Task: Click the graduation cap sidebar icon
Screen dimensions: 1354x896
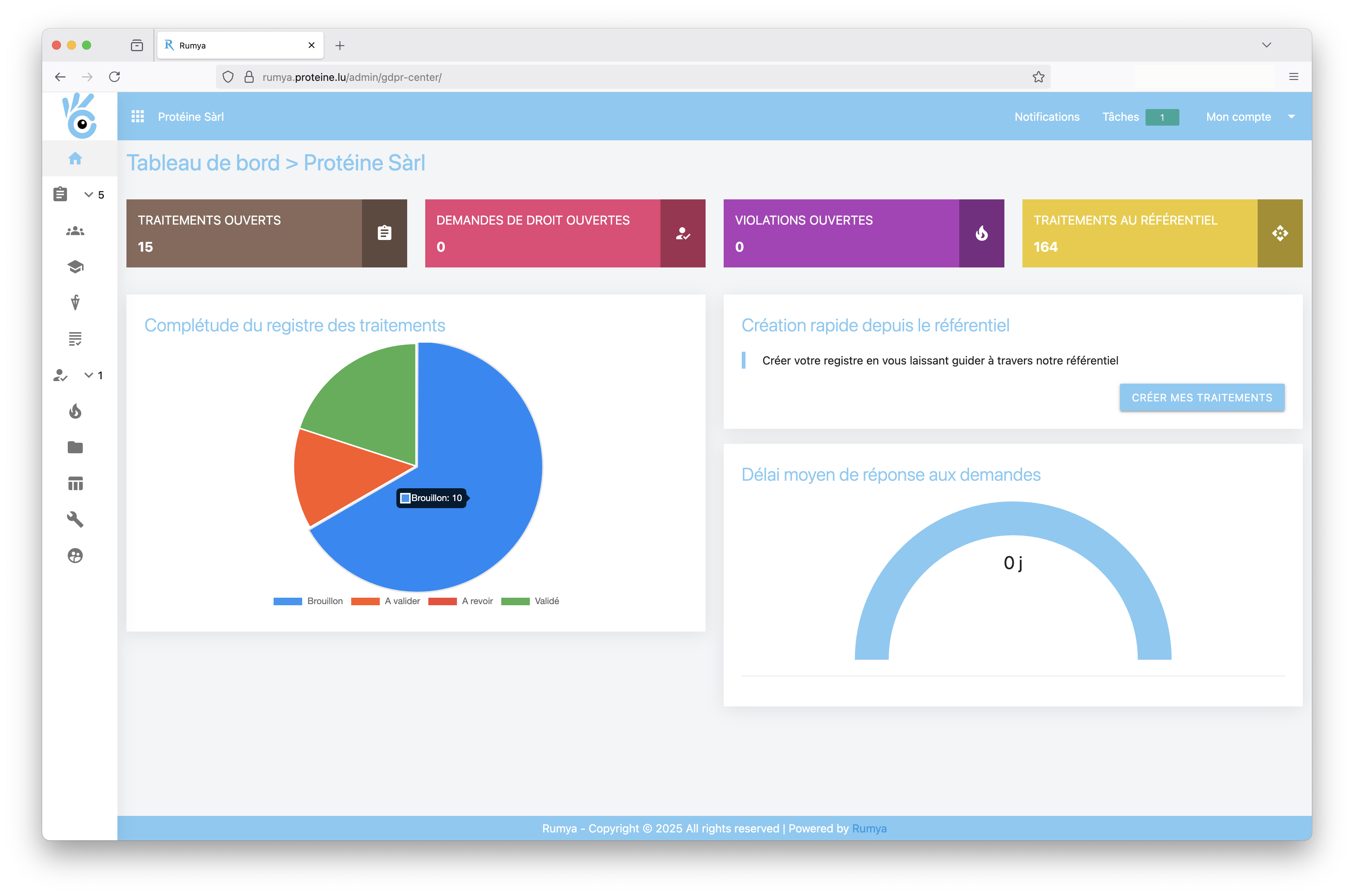Action: [x=75, y=267]
